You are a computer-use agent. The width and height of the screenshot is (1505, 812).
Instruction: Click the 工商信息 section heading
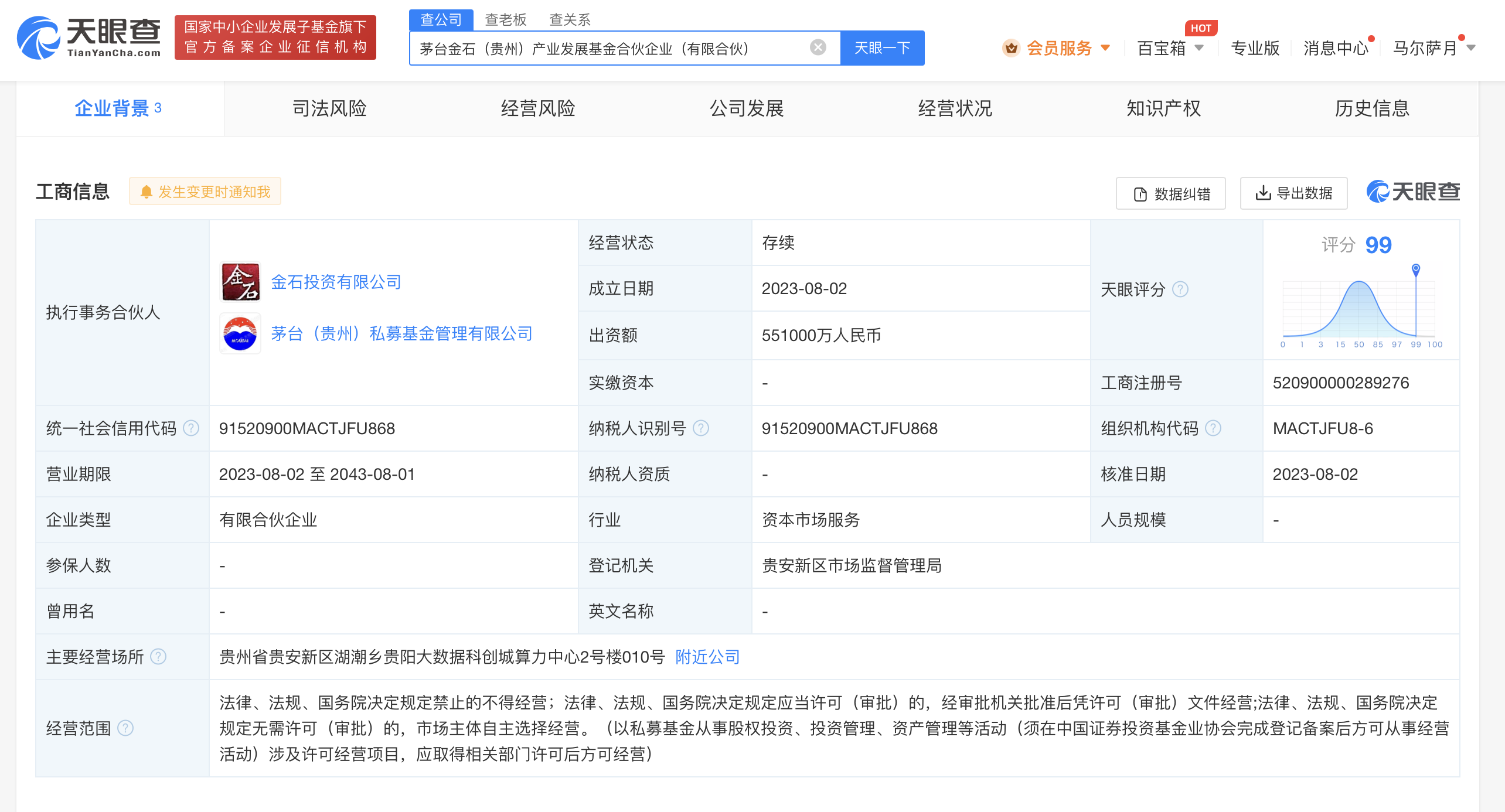[x=73, y=192]
